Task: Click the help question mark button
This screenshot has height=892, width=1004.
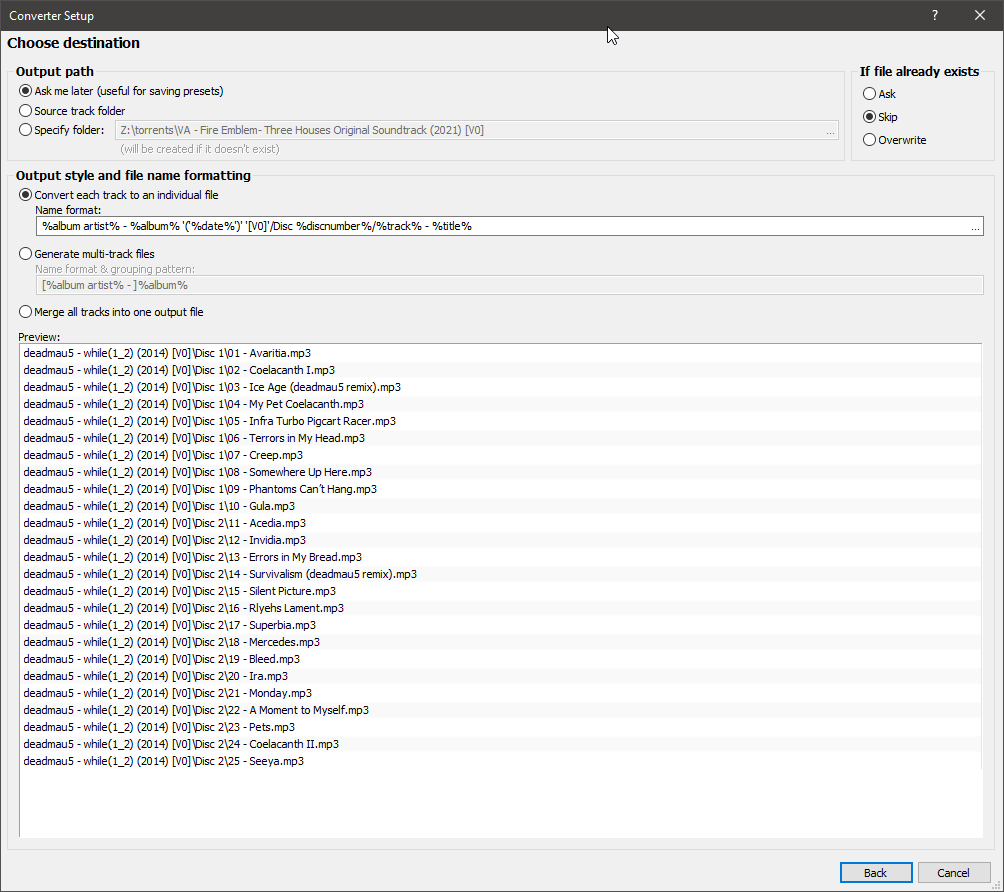Action: tap(934, 15)
